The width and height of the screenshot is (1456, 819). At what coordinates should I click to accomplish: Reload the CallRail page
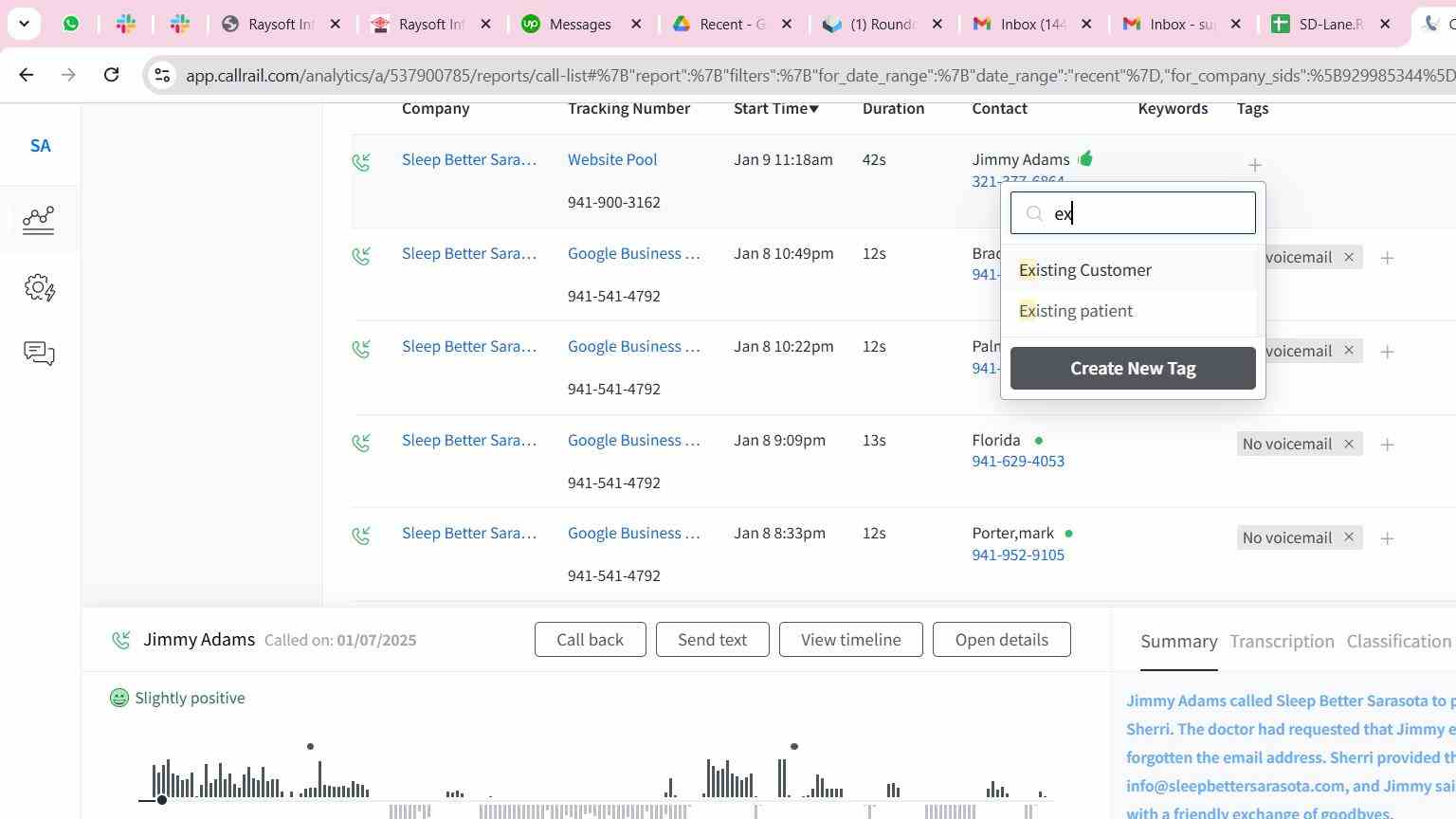(111, 75)
